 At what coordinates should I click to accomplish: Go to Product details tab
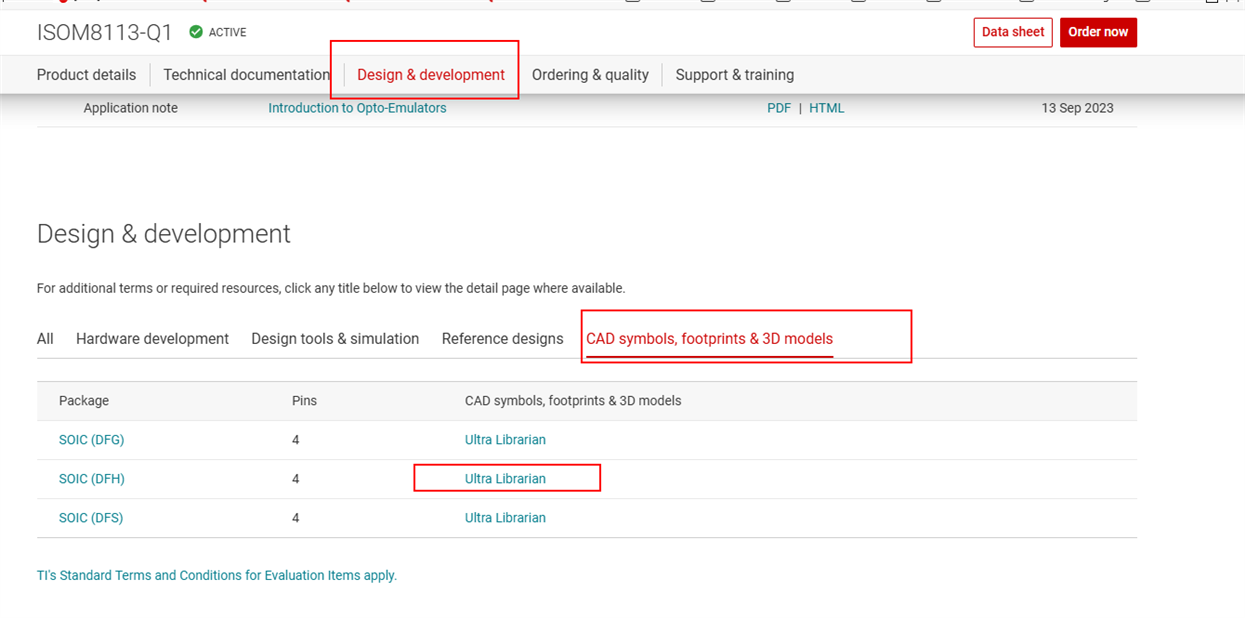pyautogui.click(x=86, y=75)
